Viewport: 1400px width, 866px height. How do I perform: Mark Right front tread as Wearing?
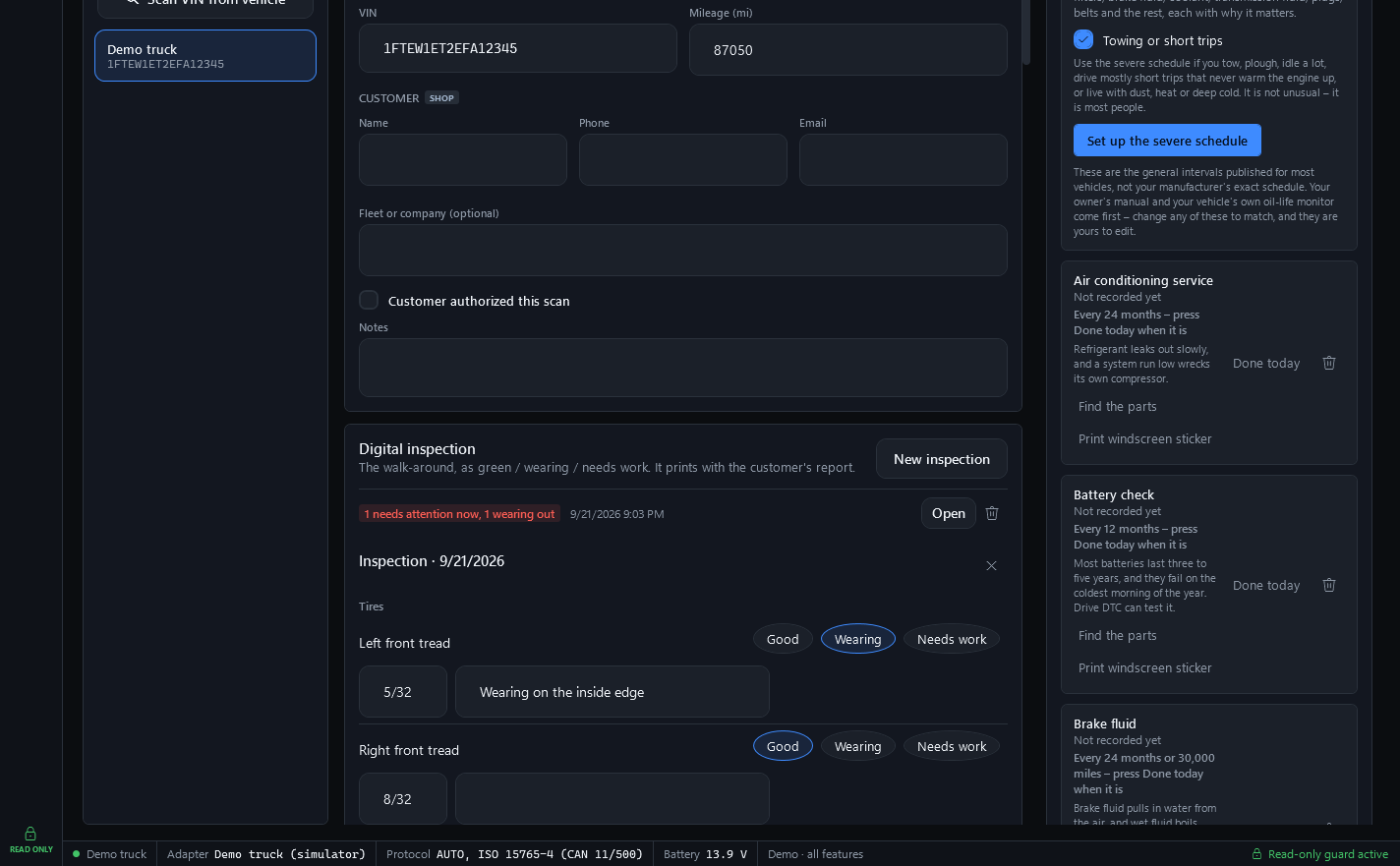pos(858,746)
